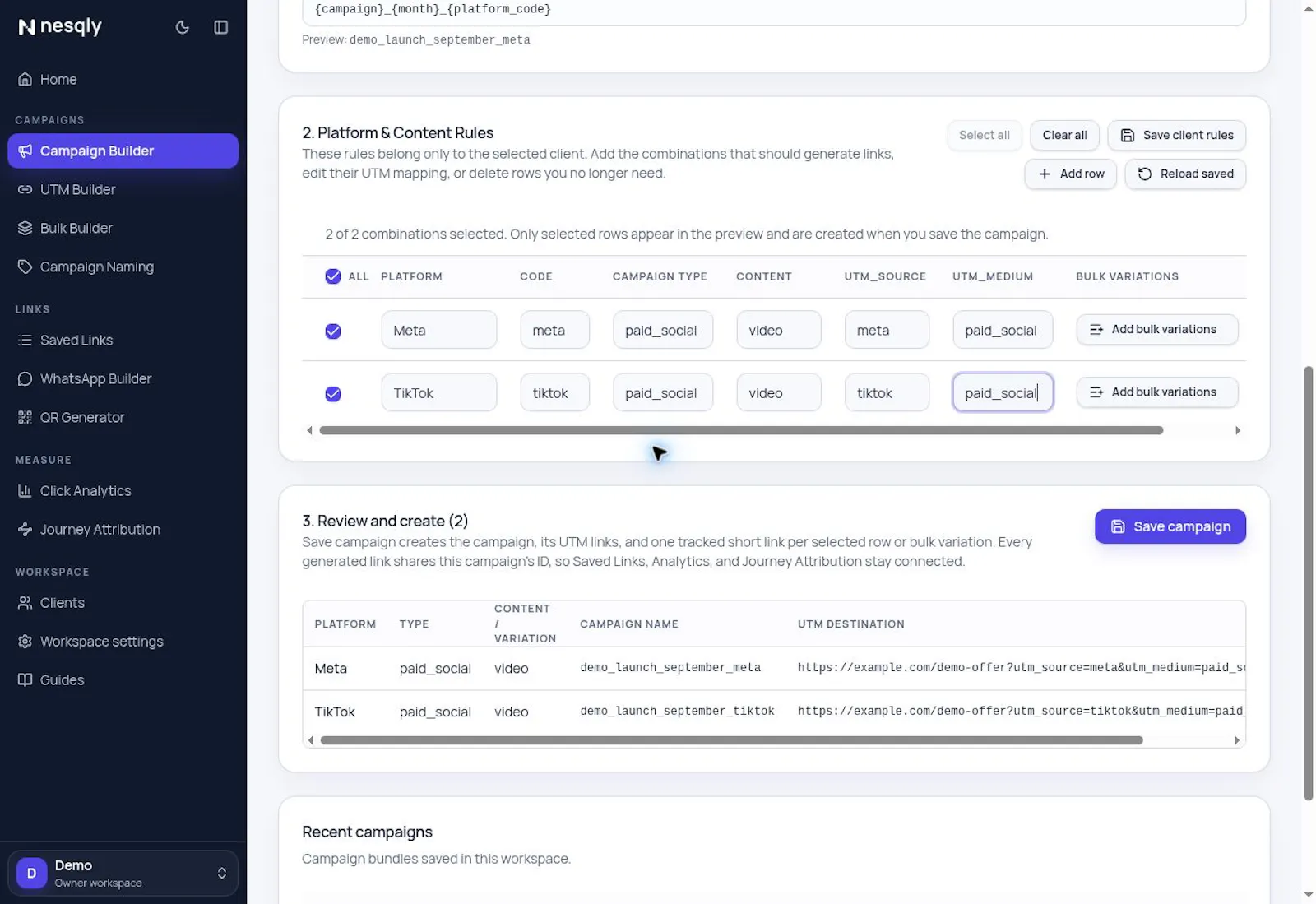
Task: Open Saved Links
Action: coord(123,340)
